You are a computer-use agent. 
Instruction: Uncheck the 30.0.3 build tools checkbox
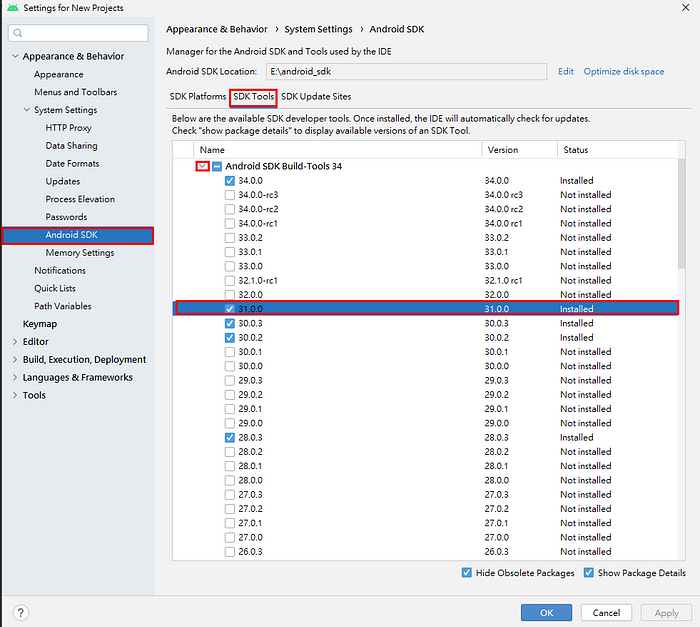(229, 323)
